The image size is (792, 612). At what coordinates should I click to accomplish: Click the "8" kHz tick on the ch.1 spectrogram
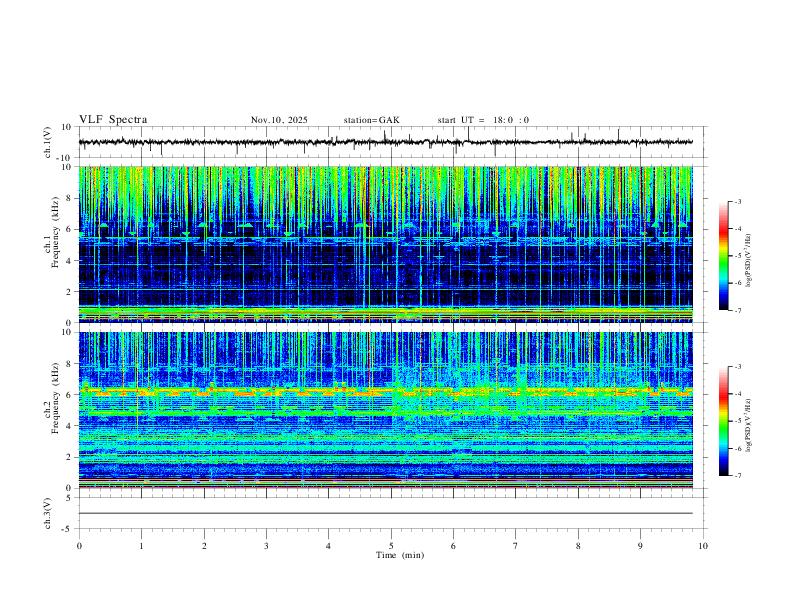[69, 198]
